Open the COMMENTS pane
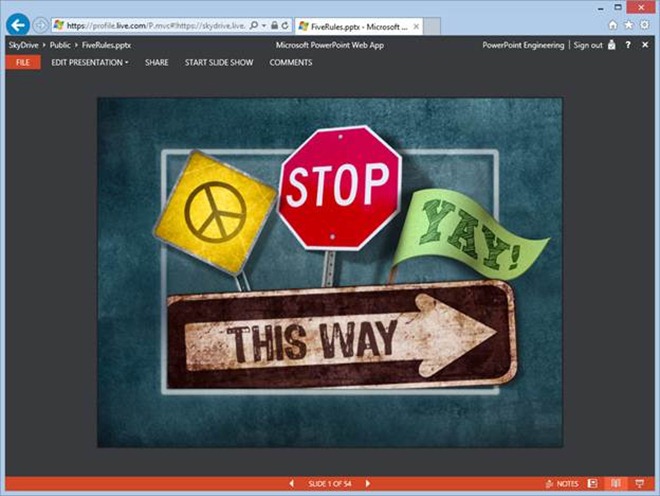The height and width of the screenshot is (496, 660). coord(291,62)
